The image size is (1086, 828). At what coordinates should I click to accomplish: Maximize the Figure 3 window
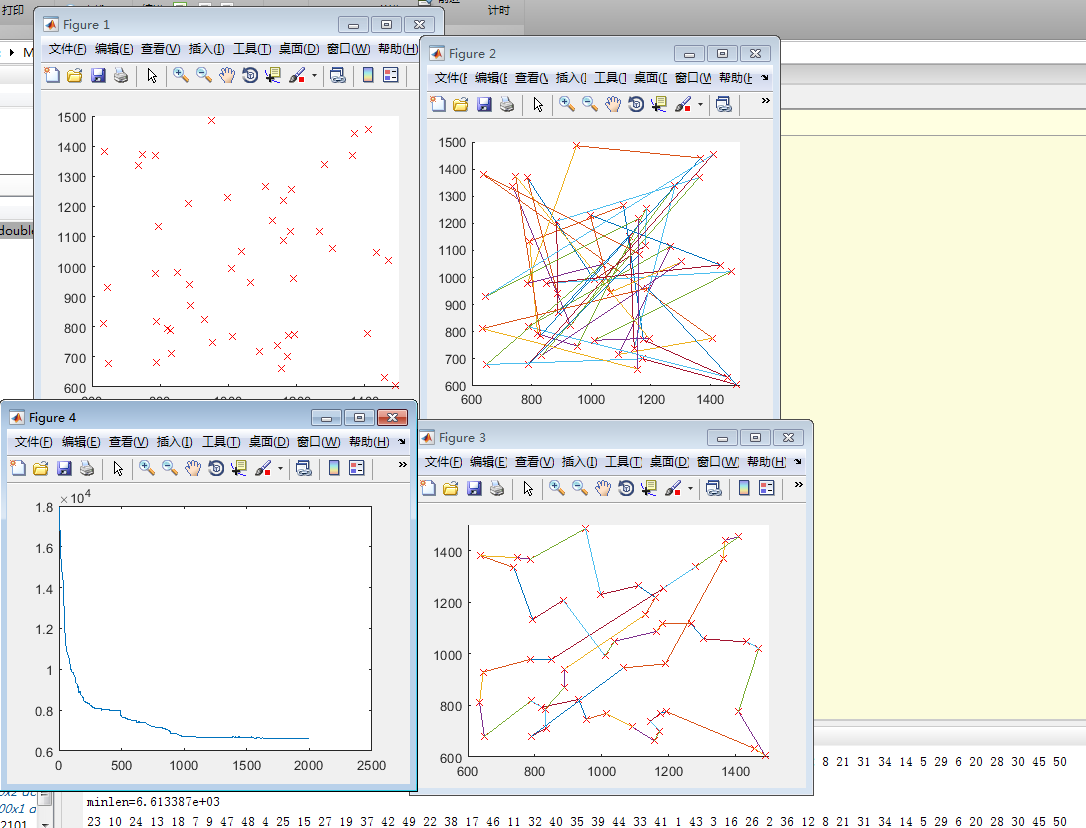(x=756, y=437)
